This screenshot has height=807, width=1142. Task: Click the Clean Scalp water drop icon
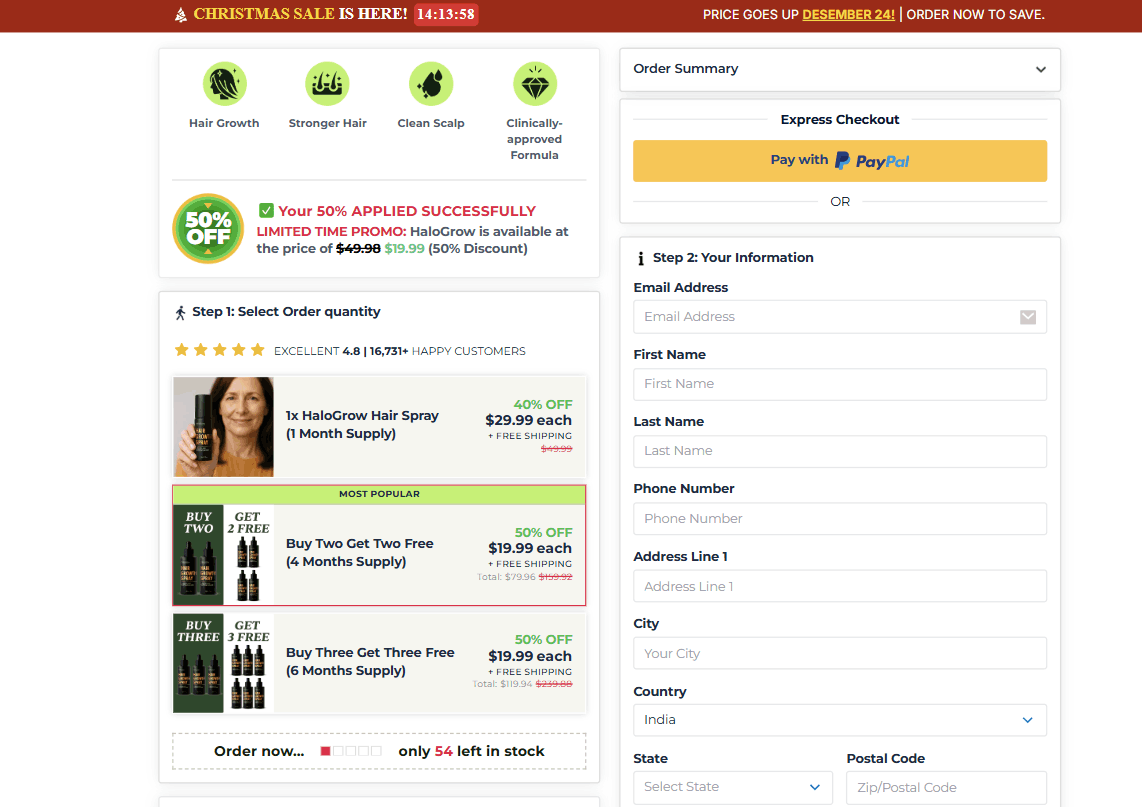[x=431, y=84]
